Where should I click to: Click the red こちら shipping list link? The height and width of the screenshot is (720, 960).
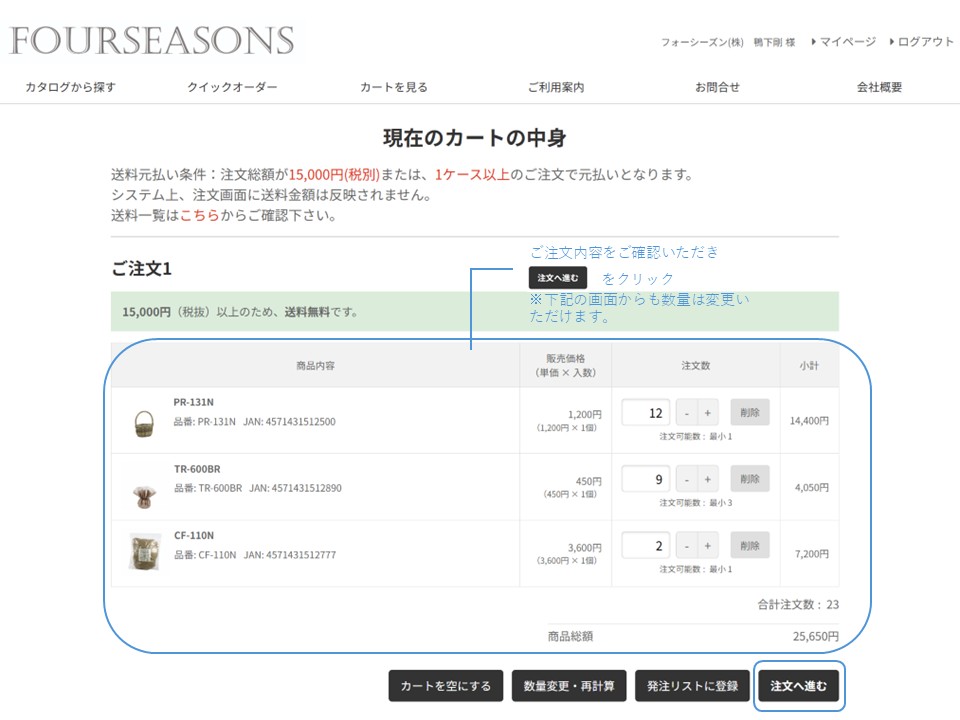point(199,215)
